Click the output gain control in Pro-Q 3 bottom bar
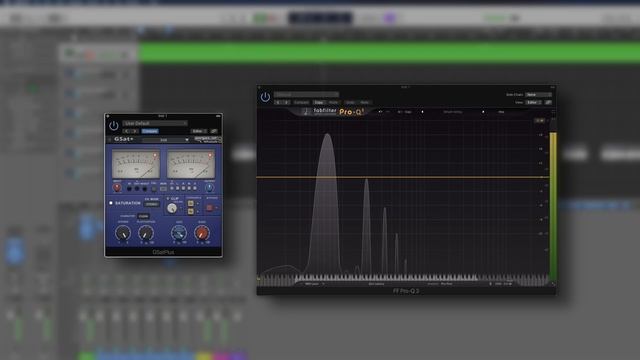The height and width of the screenshot is (360, 640). (503, 284)
